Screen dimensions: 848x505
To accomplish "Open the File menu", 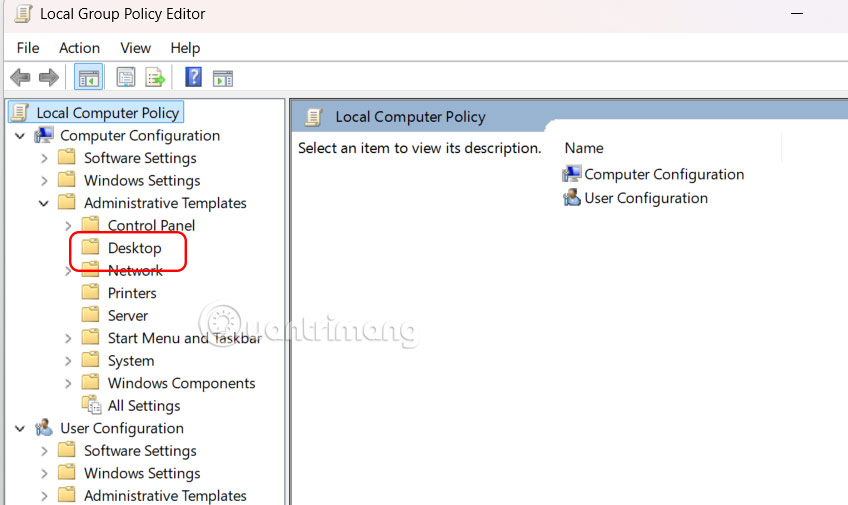I will [28, 48].
